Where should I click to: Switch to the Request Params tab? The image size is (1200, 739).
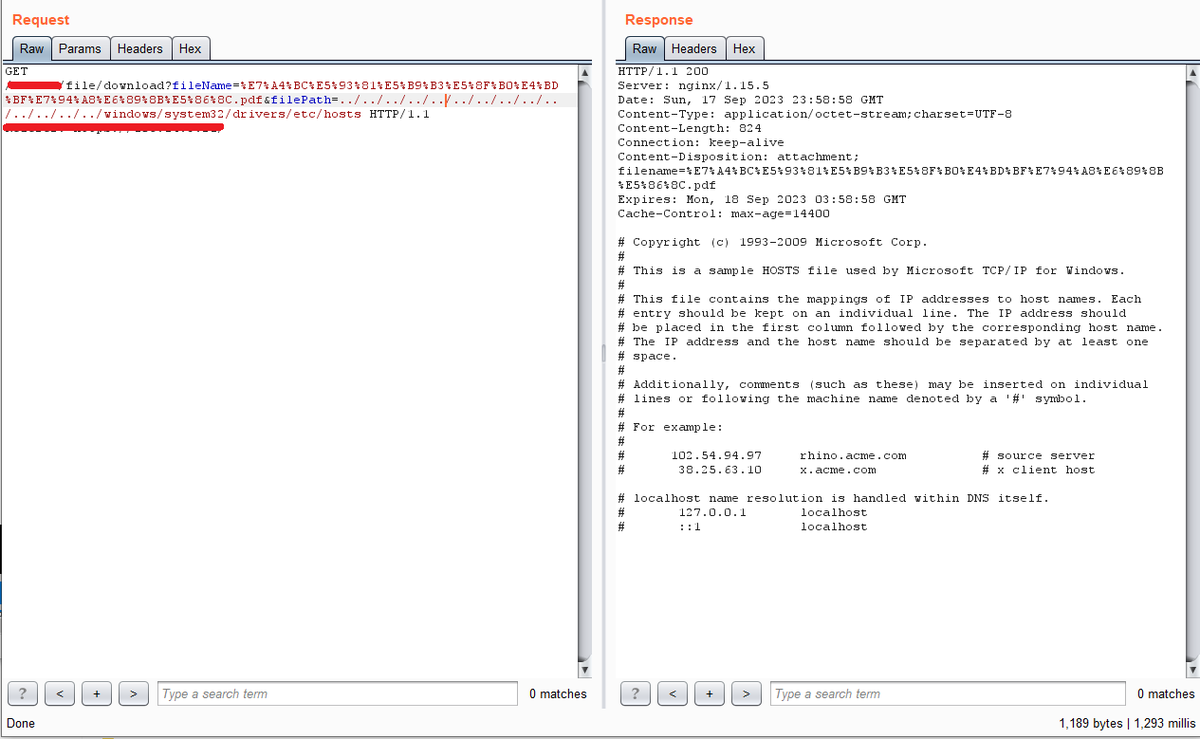pyautogui.click(x=80, y=49)
